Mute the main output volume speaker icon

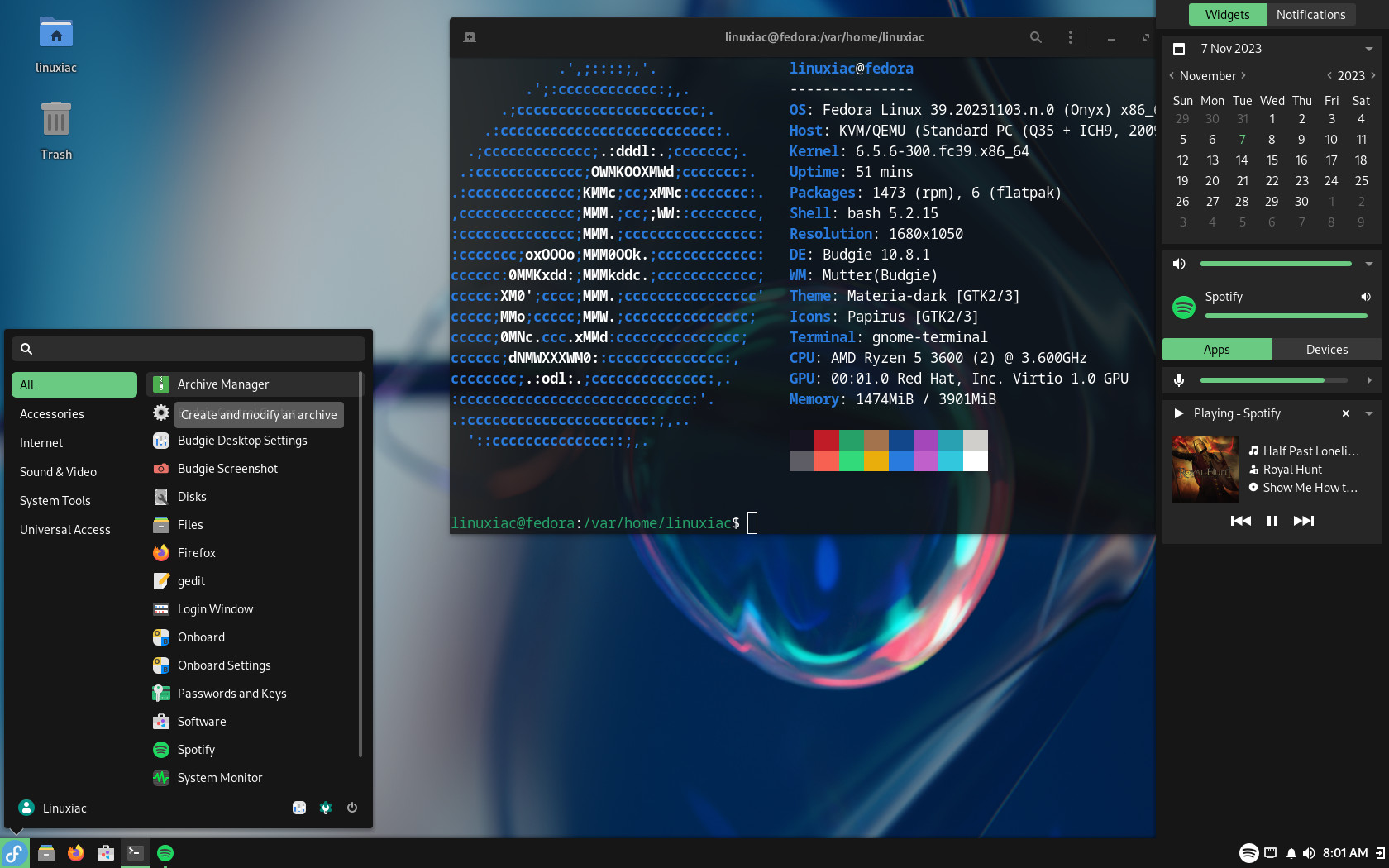1179,264
